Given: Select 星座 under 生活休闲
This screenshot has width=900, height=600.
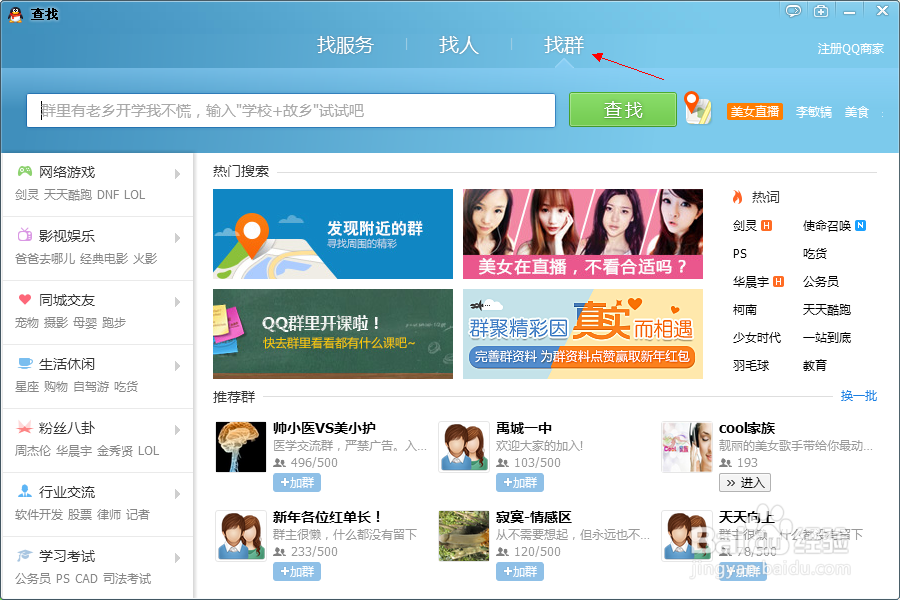Looking at the screenshot, I should 27,386.
